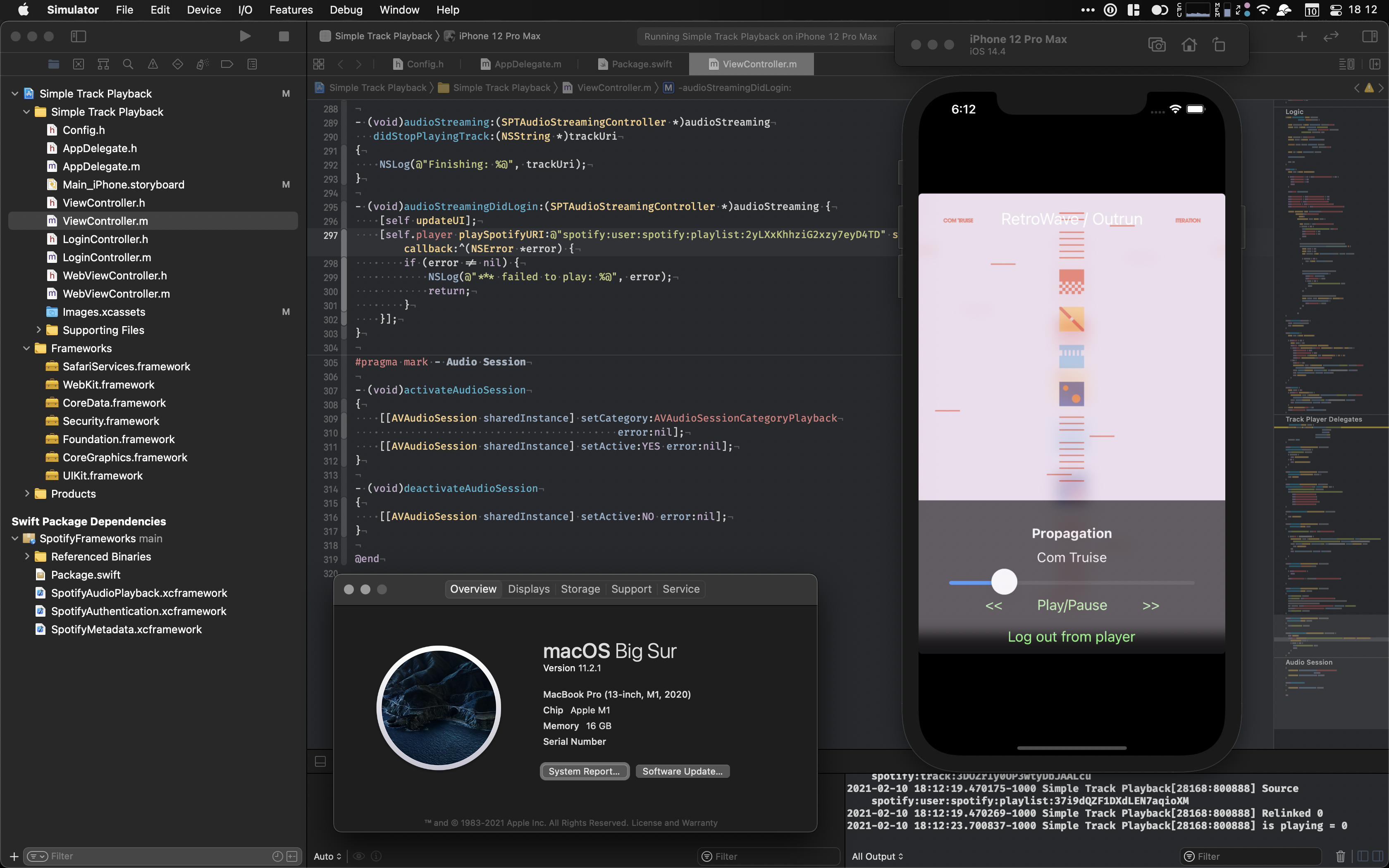Click Log out from player link
Image resolution: width=1389 pixels, height=868 pixels.
coord(1072,636)
